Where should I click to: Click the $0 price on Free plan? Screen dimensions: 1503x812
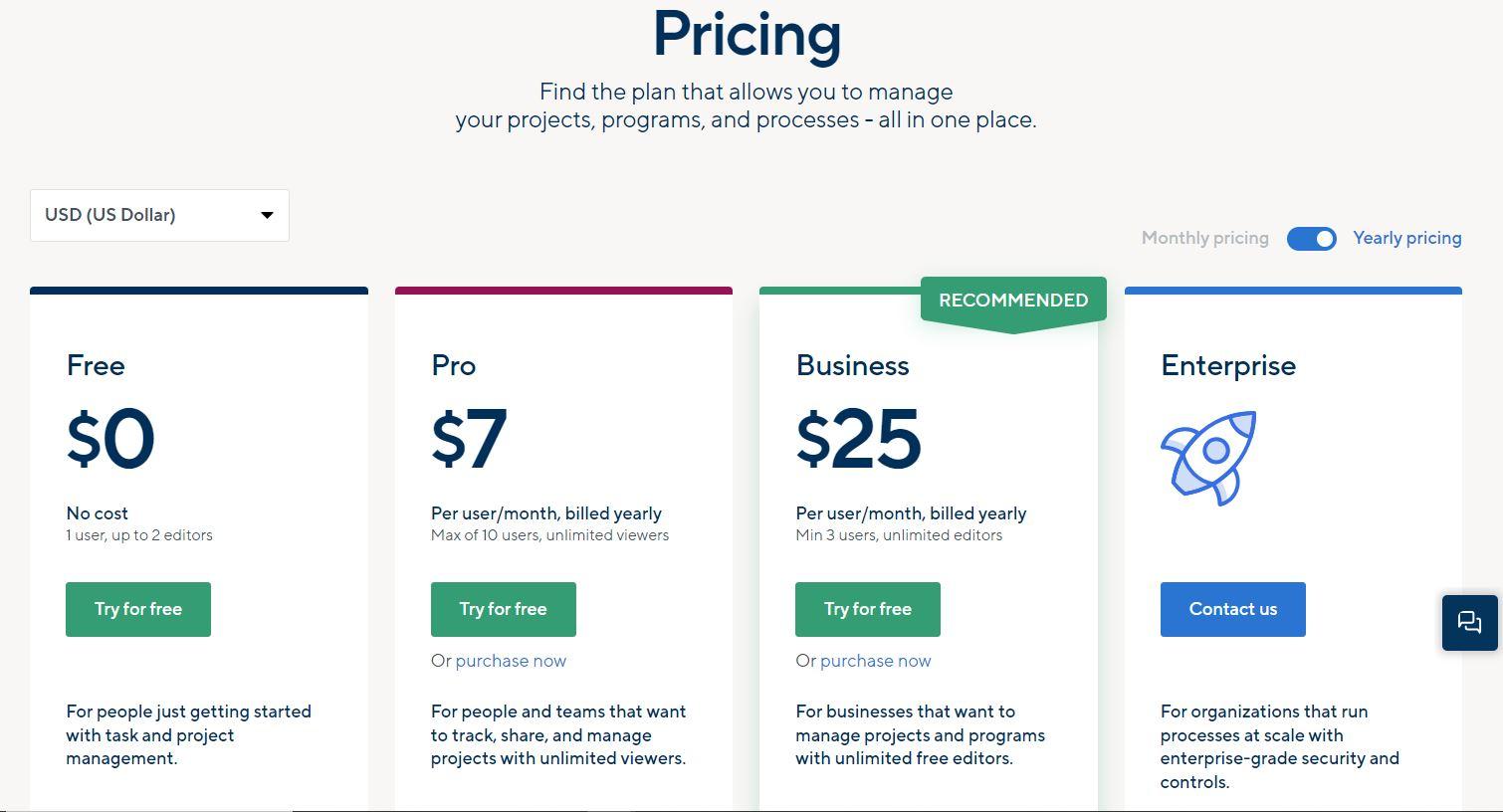(x=110, y=439)
